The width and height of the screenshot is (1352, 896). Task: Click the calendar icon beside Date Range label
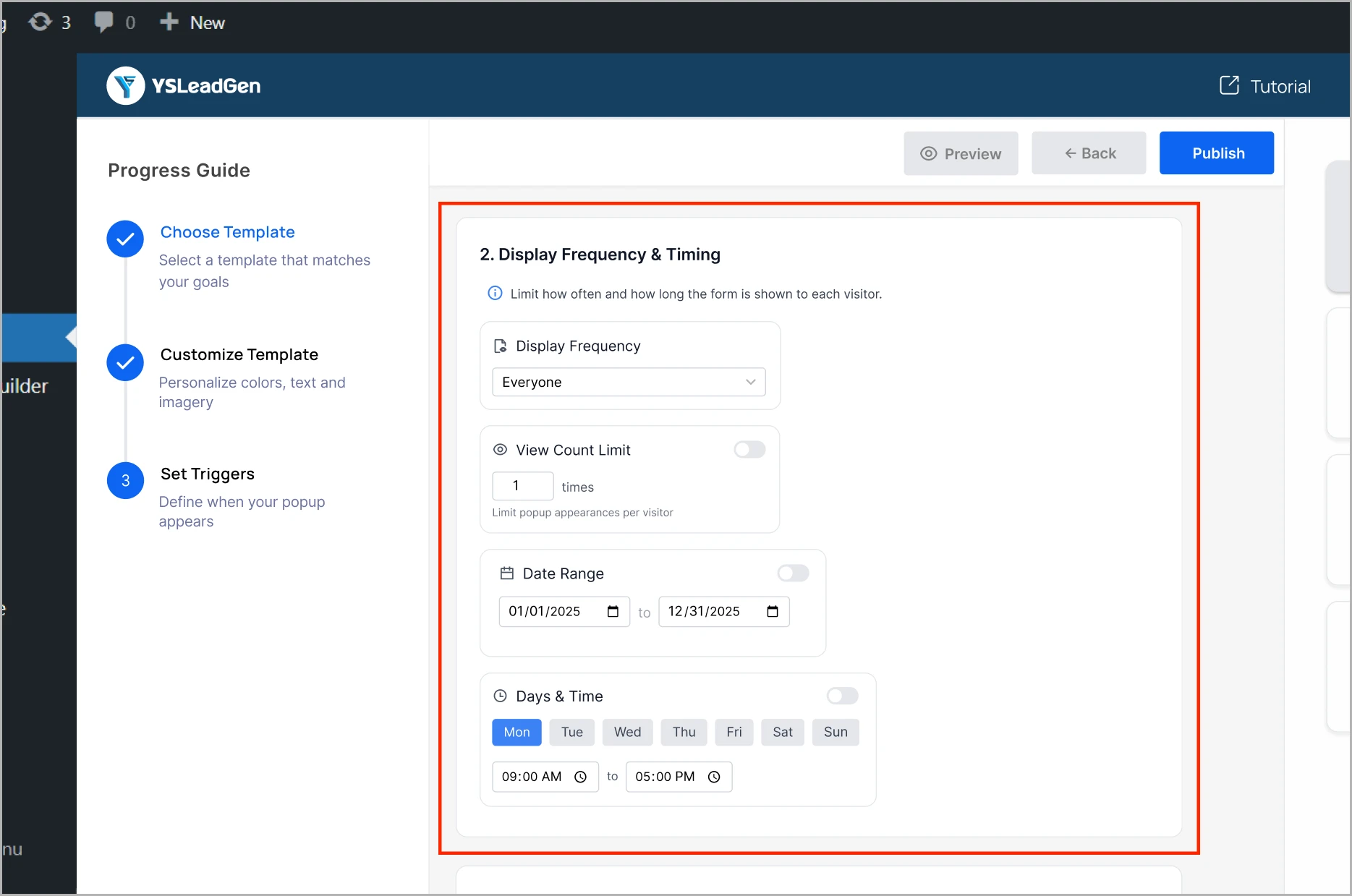(x=507, y=573)
